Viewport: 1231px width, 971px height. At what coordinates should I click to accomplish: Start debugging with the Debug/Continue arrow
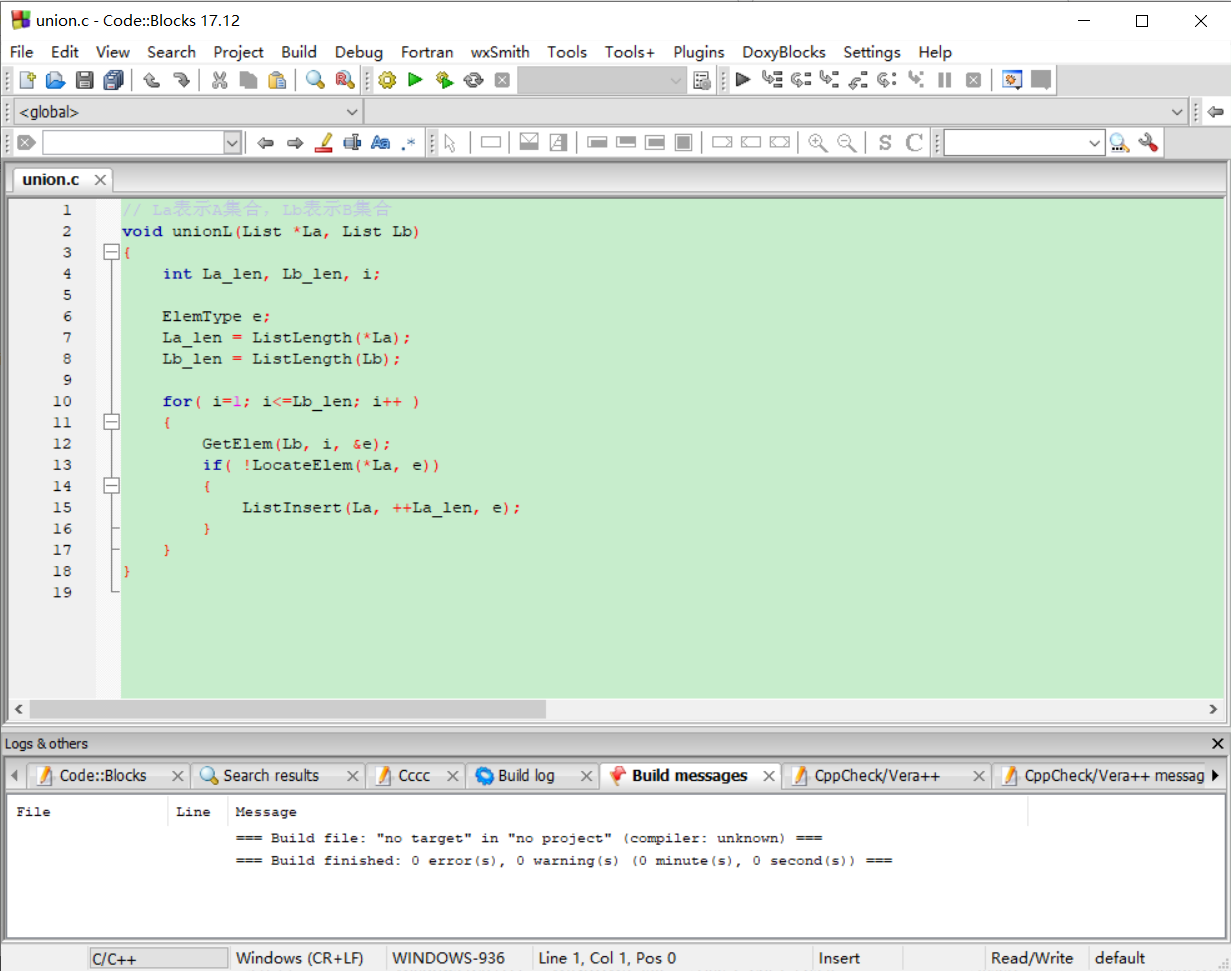(x=742, y=80)
